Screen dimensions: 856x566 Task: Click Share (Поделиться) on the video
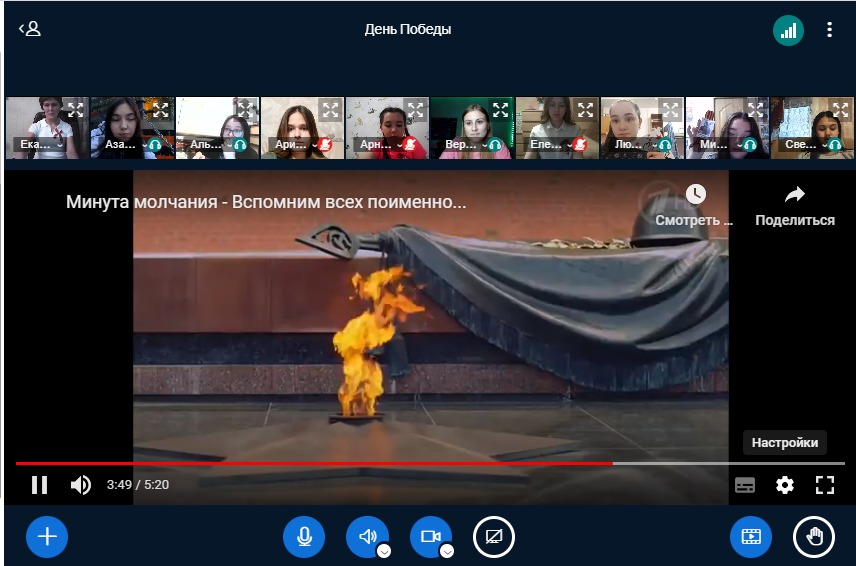[794, 206]
